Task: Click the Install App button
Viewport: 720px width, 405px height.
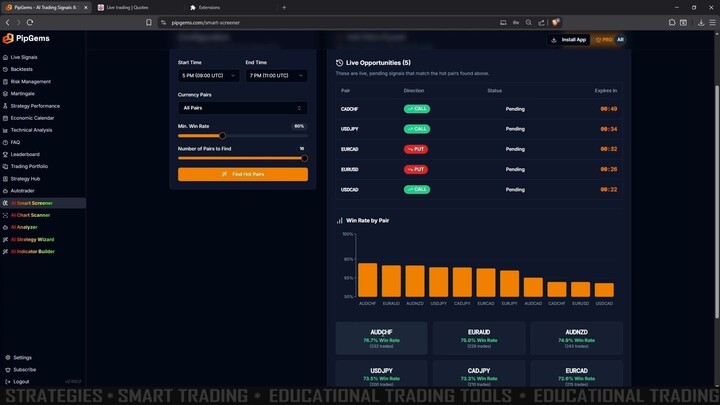Action: coord(568,40)
